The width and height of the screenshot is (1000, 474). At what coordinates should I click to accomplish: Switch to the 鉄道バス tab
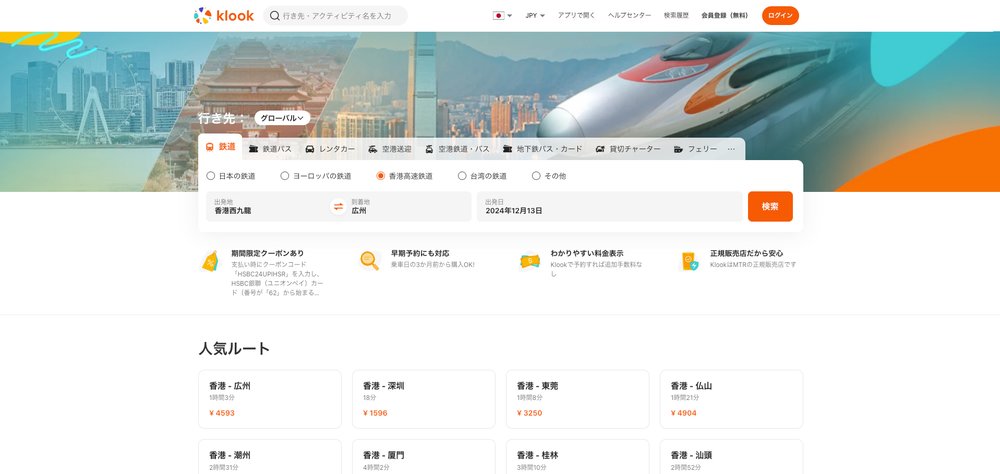(x=270, y=149)
